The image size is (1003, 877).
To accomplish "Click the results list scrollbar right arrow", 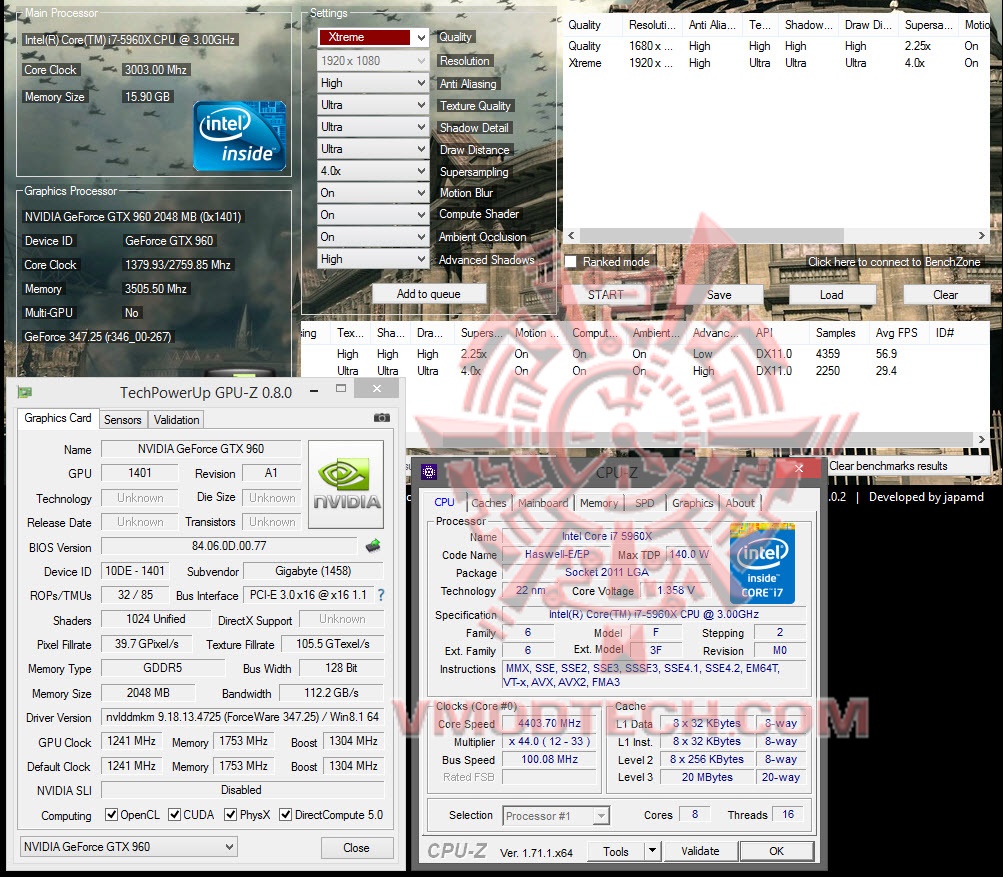I will pos(982,439).
